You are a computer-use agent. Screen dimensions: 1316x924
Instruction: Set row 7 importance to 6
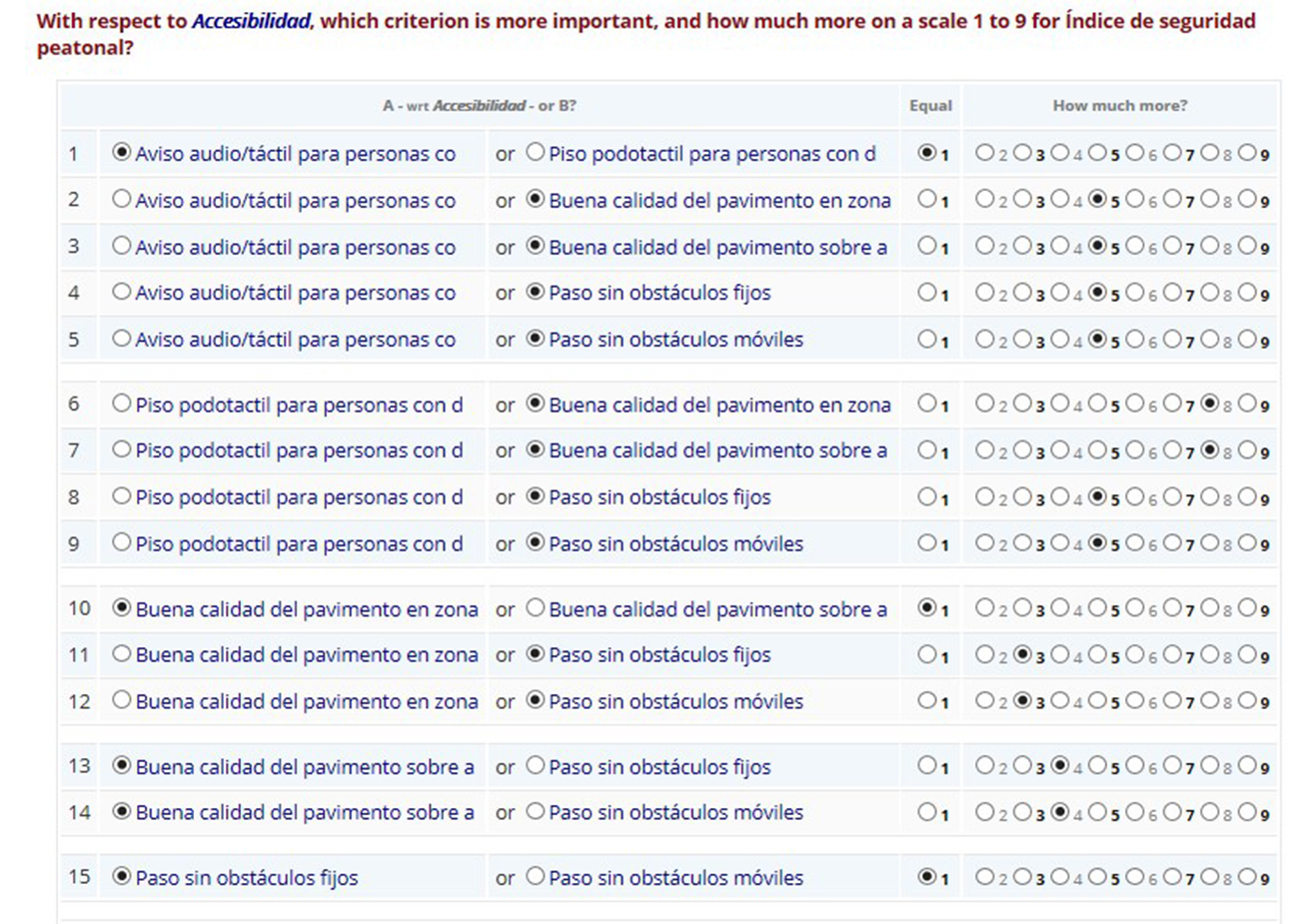pyautogui.click(x=1135, y=451)
